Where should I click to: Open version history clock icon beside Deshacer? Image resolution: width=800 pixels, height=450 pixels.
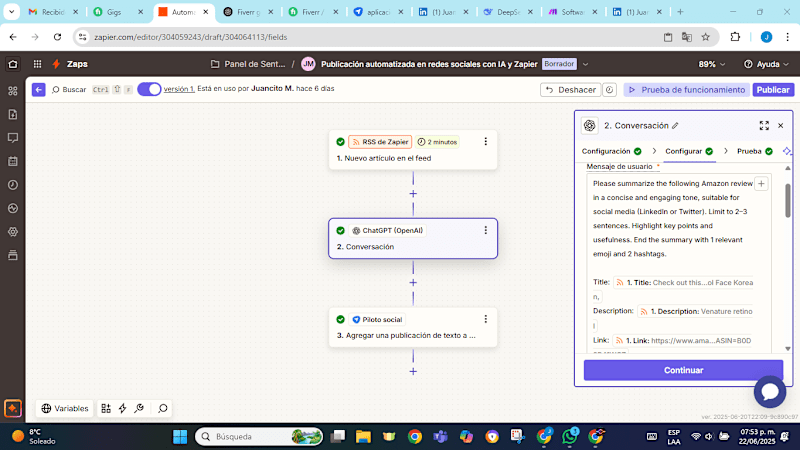click(x=609, y=90)
